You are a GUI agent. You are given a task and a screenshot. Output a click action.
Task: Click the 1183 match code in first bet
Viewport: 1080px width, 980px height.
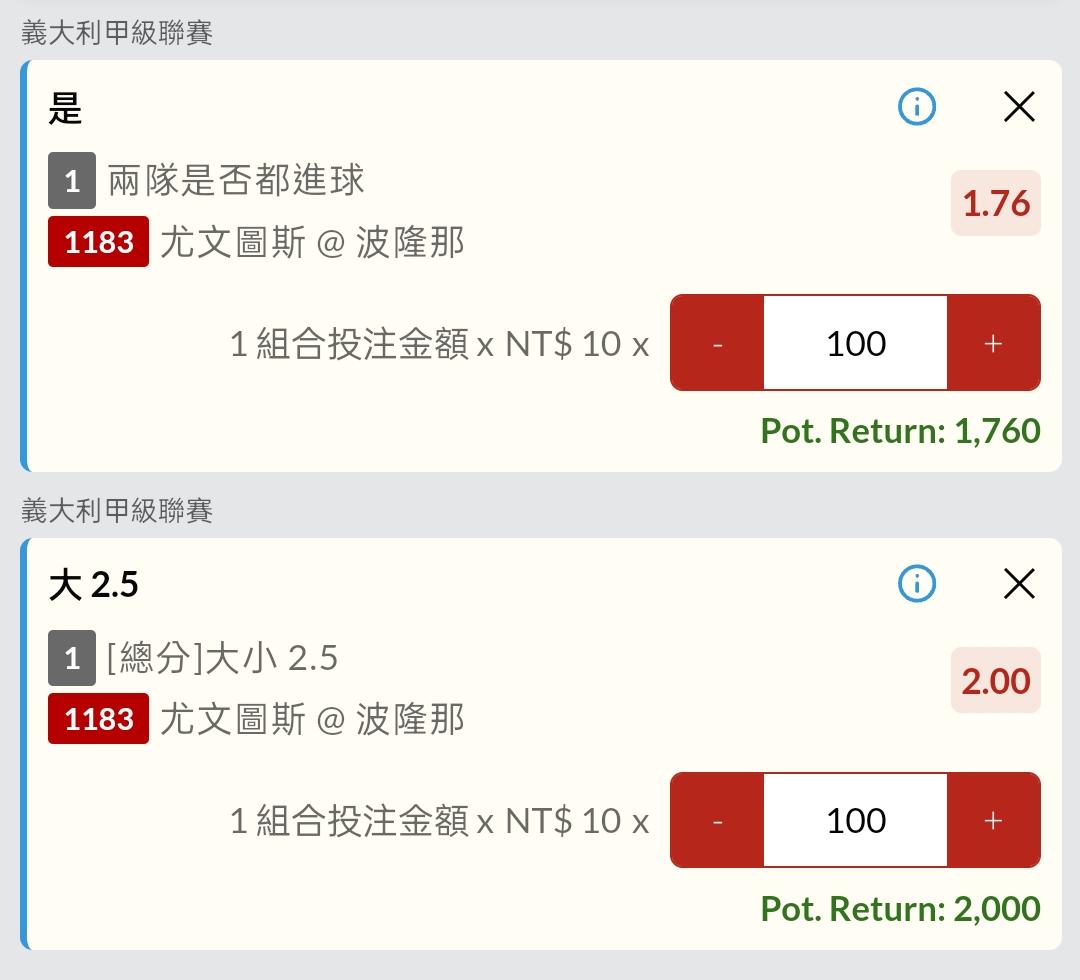pos(98,242)
